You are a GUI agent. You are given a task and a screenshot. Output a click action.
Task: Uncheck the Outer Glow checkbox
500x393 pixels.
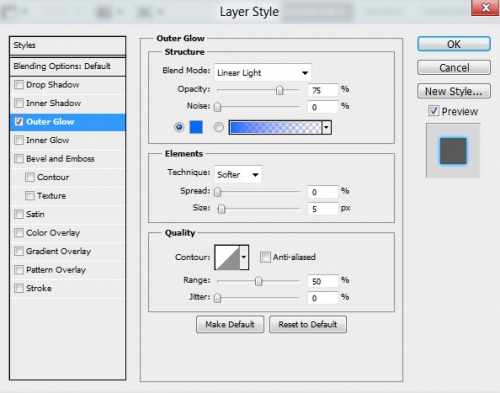coord(19,122)
